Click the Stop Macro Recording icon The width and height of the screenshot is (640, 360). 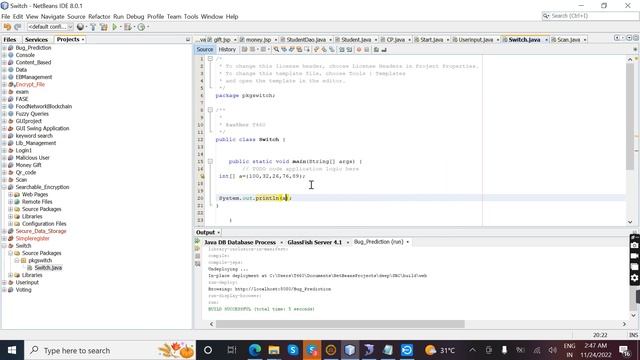(367, 49)
